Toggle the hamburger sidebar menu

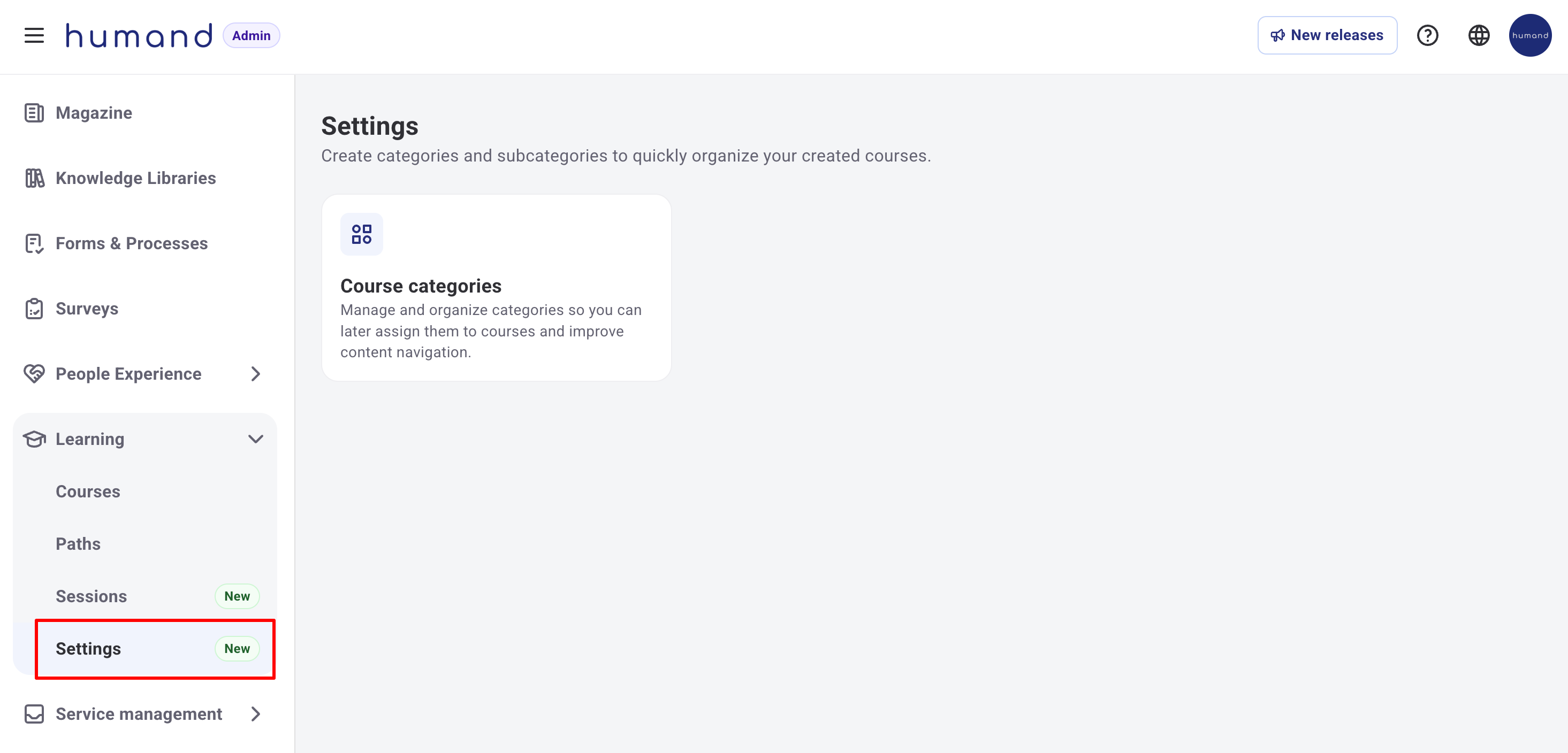click(x=34, y=35)
